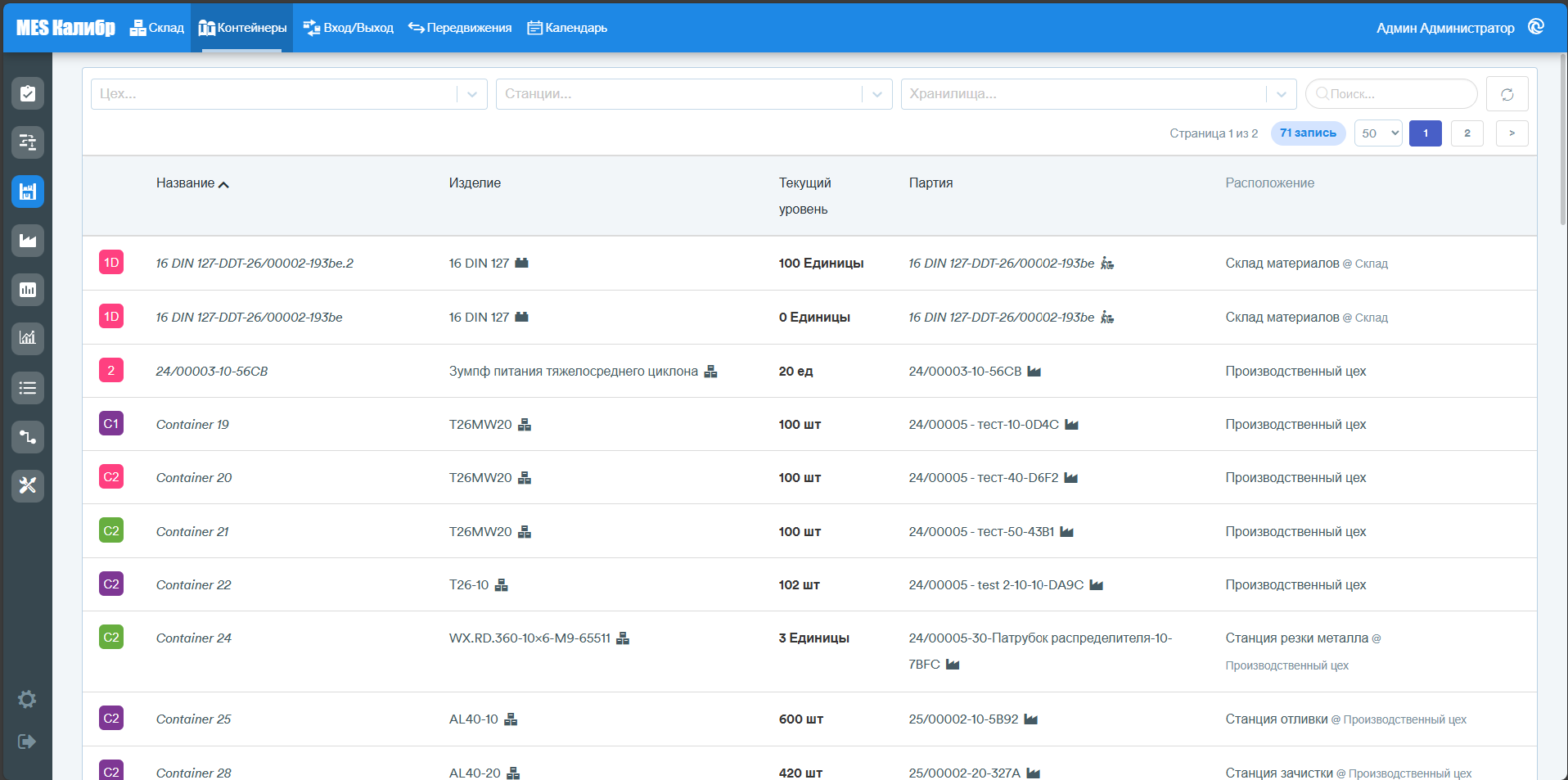Open the tools wrench sidebar icon

point(28,485)
